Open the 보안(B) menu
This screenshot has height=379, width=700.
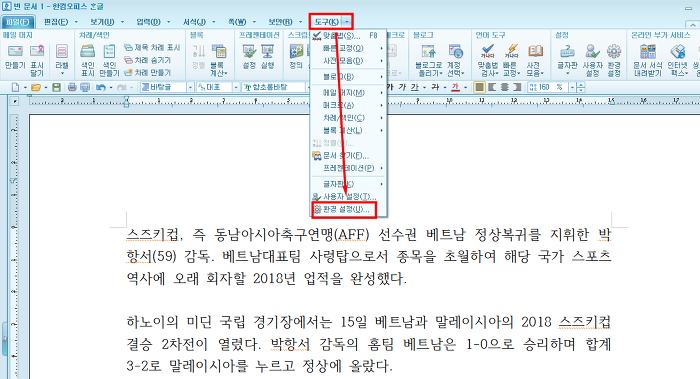pyautogui.click(x=280, y=21)
